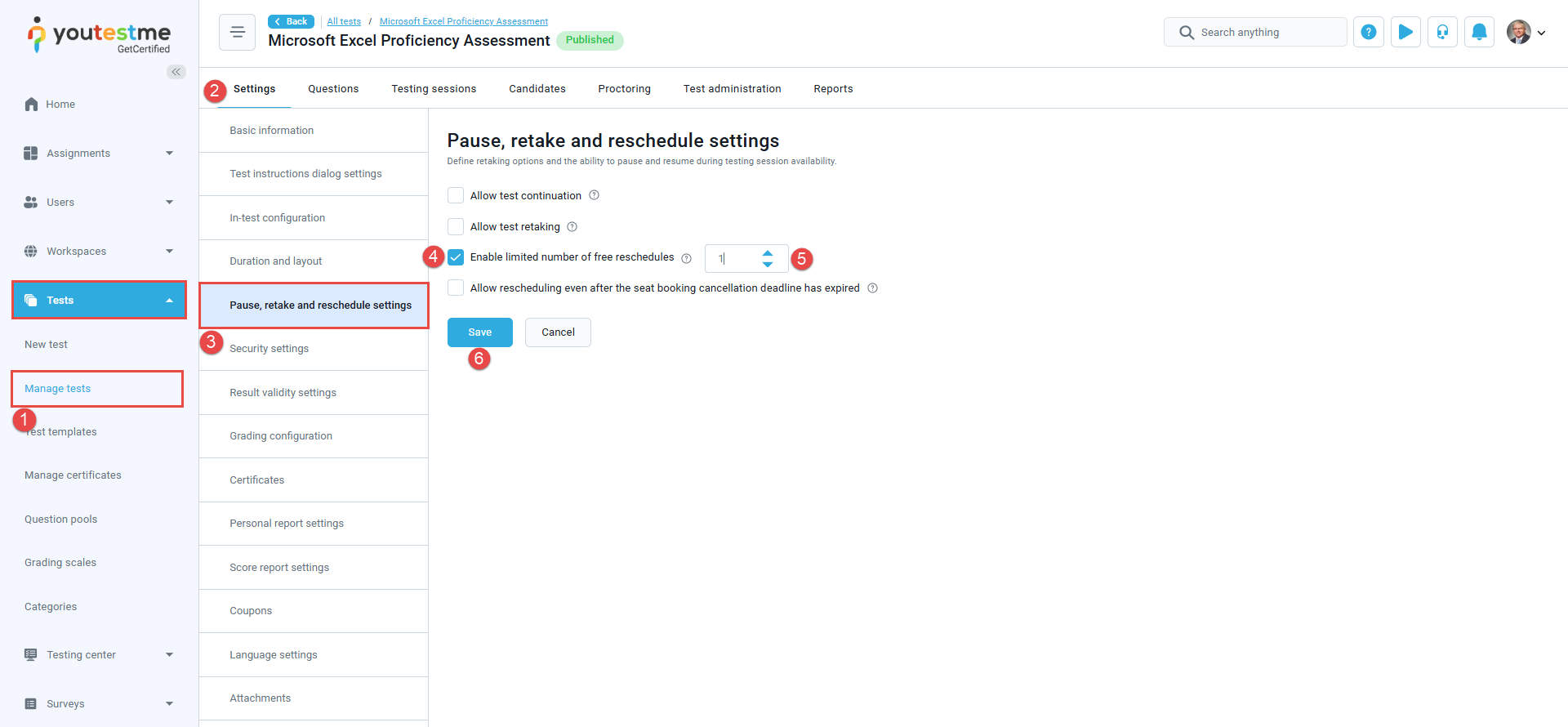1568x727 pixels.
Task: Open Security settings
Action: coord(314,349)
